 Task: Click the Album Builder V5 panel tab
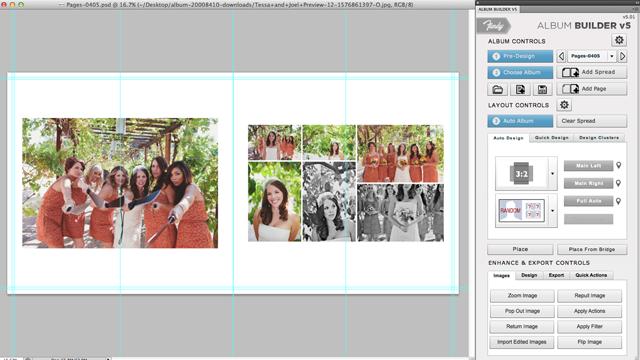[x=498, y=9]
